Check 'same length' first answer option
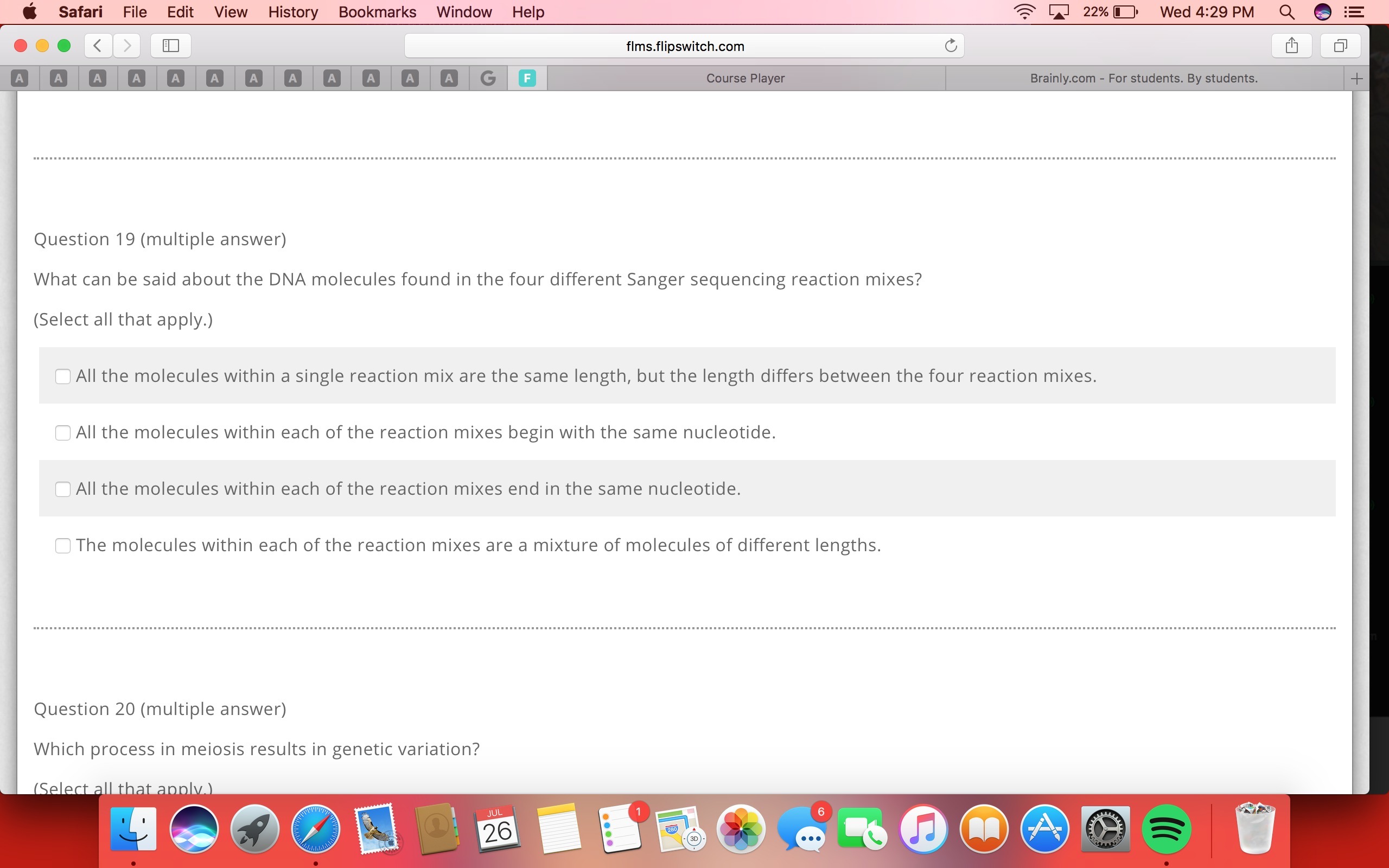 coord(62,376)
